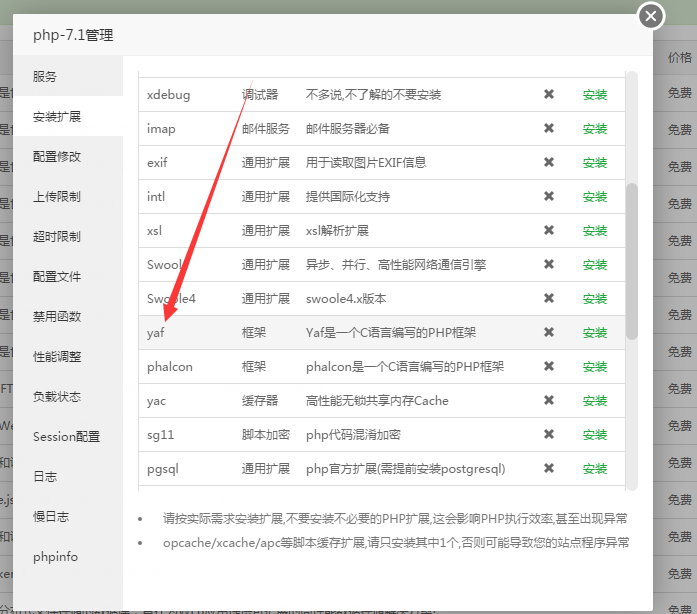
Task: Install the yac cache extension
Action: point(595,401)
